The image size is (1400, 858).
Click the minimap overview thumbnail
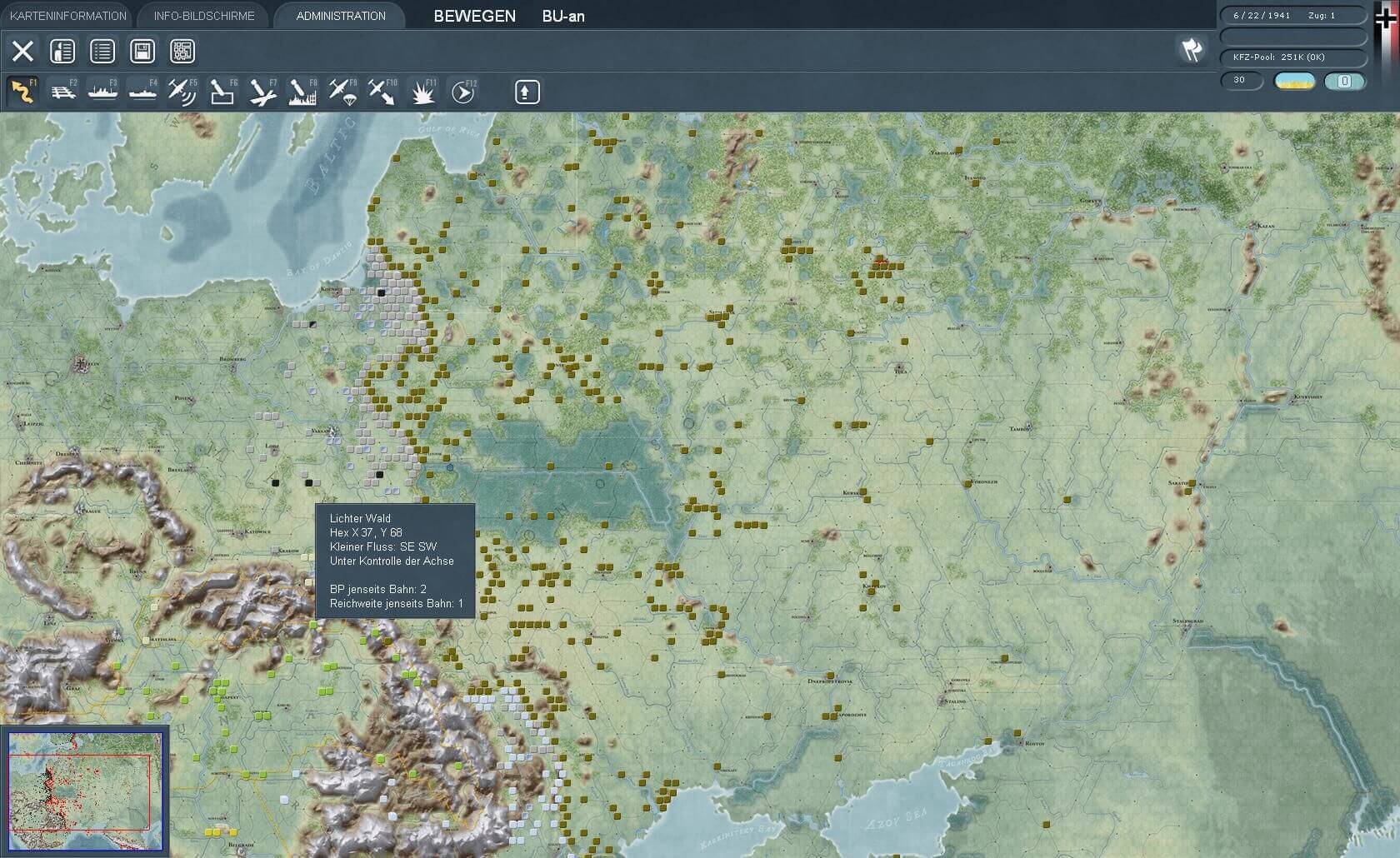[84, 791]
